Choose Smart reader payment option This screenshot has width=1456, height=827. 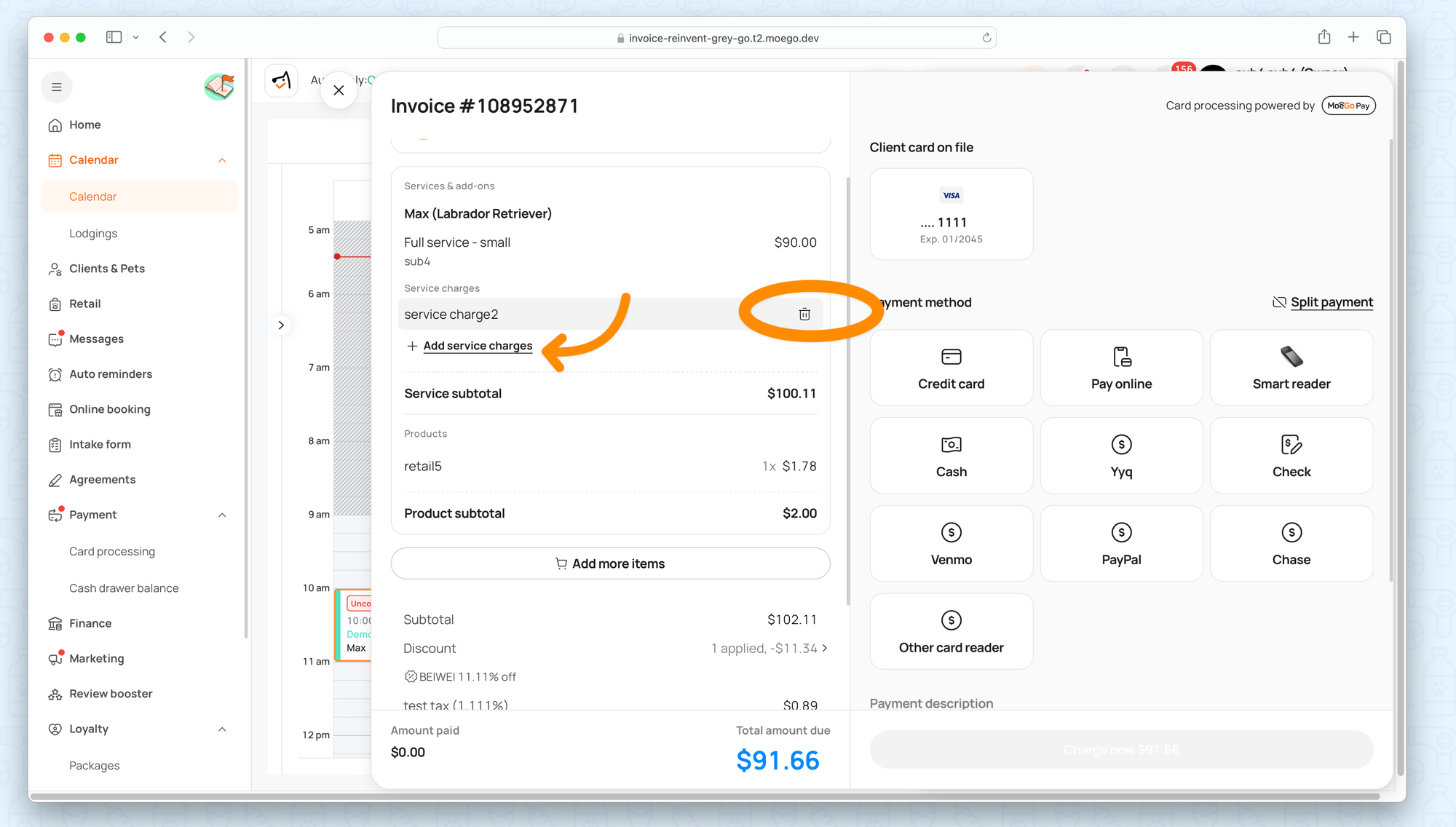point(1291,368)
